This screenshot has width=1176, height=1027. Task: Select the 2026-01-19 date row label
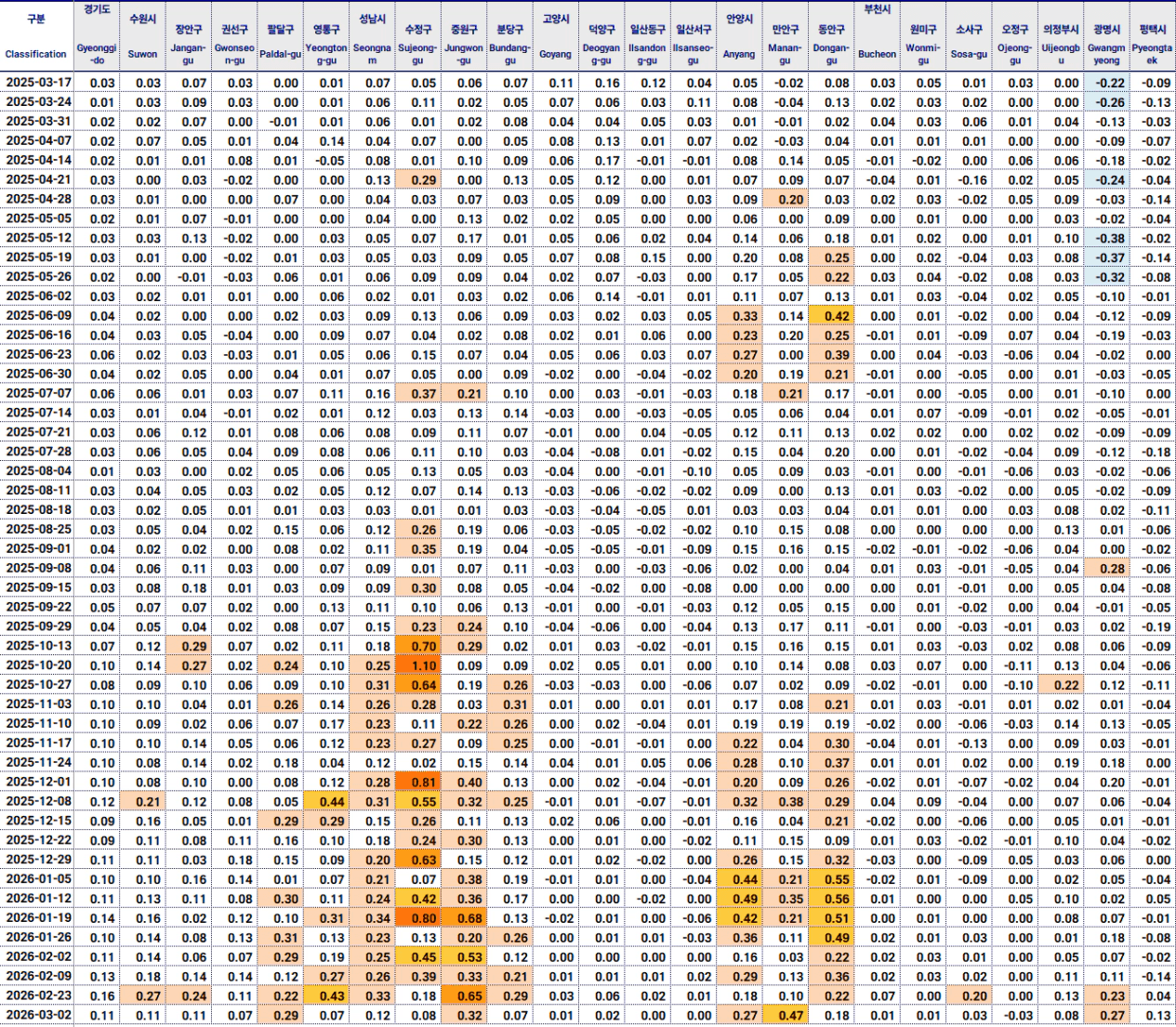pyautogui.click(x=38, y=917)
